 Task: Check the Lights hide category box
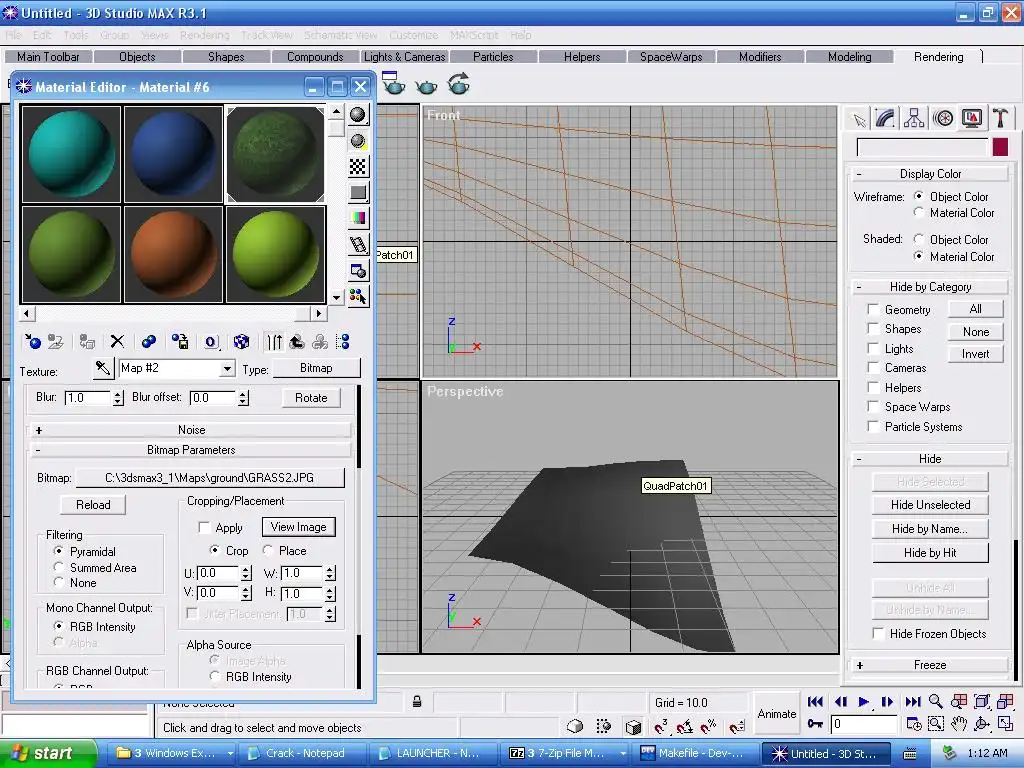pos(872,348)
